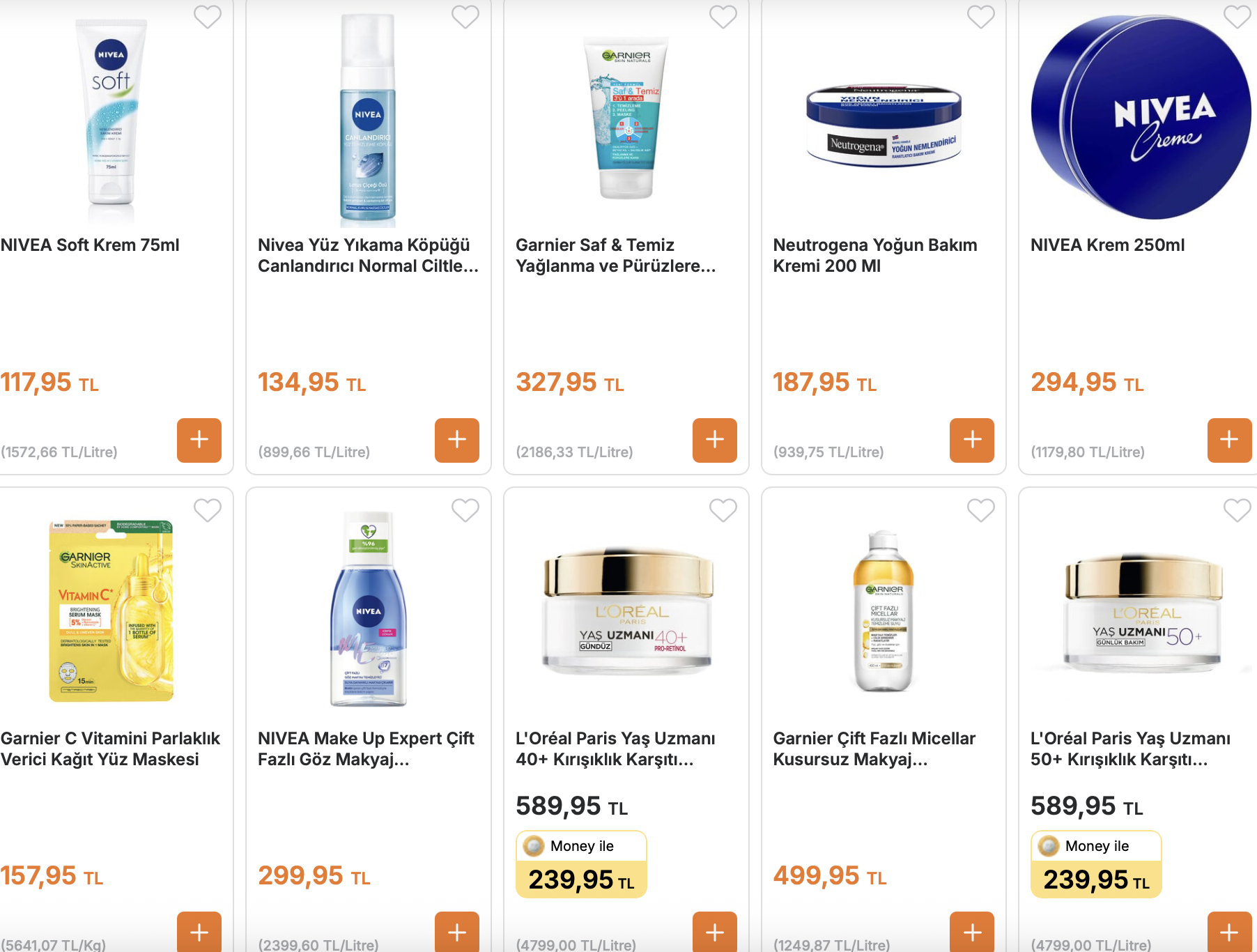Add Garnier C Vitamini mask to cart
Screen dimensions: 1257x952
[x=199, y=932]
